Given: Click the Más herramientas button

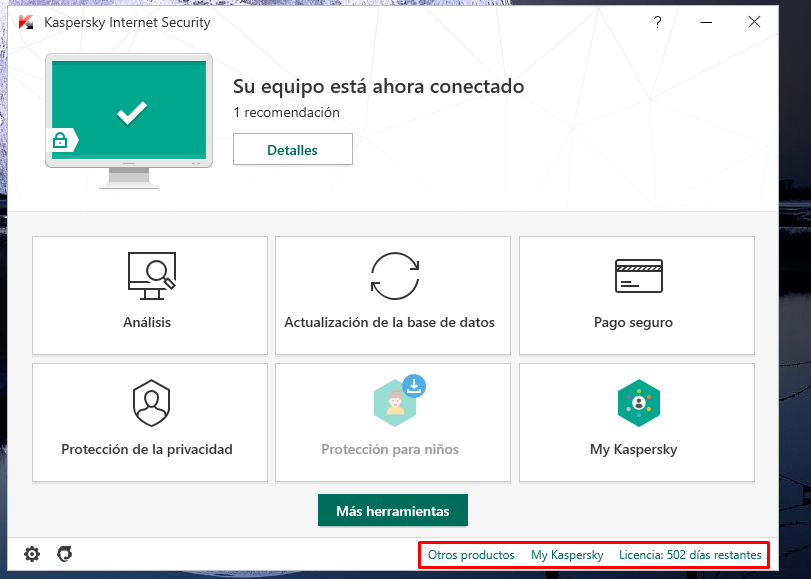Looking at the screenshot, I should pyautogui.click(x=393, y=511).
